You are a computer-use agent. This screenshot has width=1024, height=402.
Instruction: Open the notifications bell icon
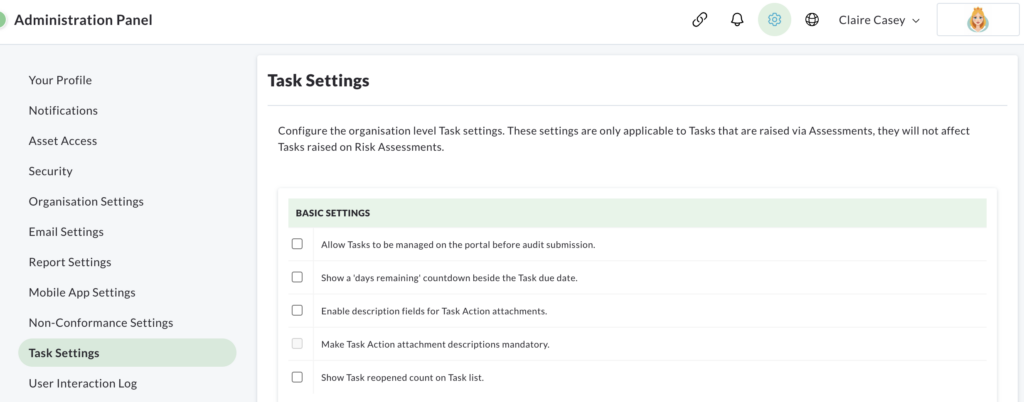click(x=737, y=20)
